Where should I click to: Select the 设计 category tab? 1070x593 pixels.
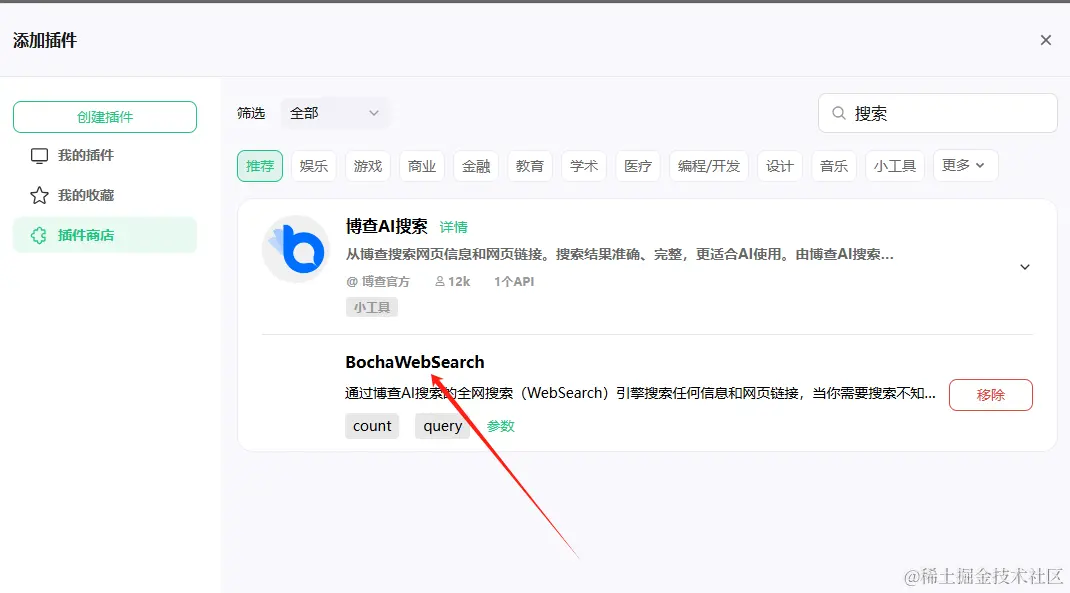[780, 166]
